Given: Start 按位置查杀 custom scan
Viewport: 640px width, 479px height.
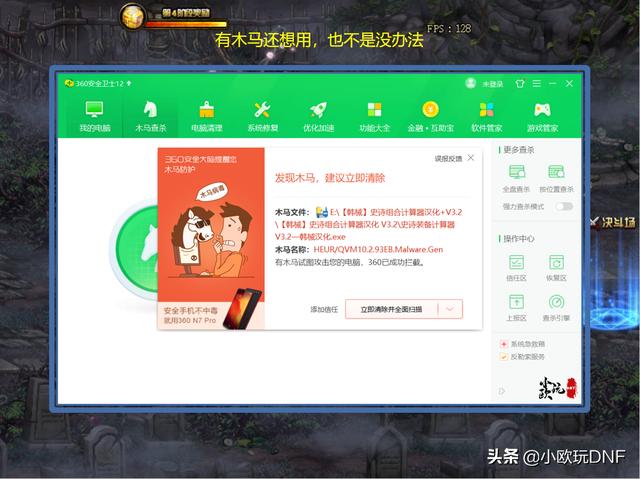Looking at the screenshot, I should pyautogui.click(x=556, y=178).
